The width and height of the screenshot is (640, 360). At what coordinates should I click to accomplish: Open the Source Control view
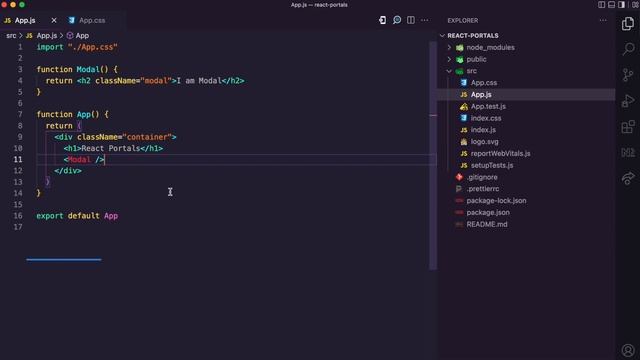coord(628,75)
